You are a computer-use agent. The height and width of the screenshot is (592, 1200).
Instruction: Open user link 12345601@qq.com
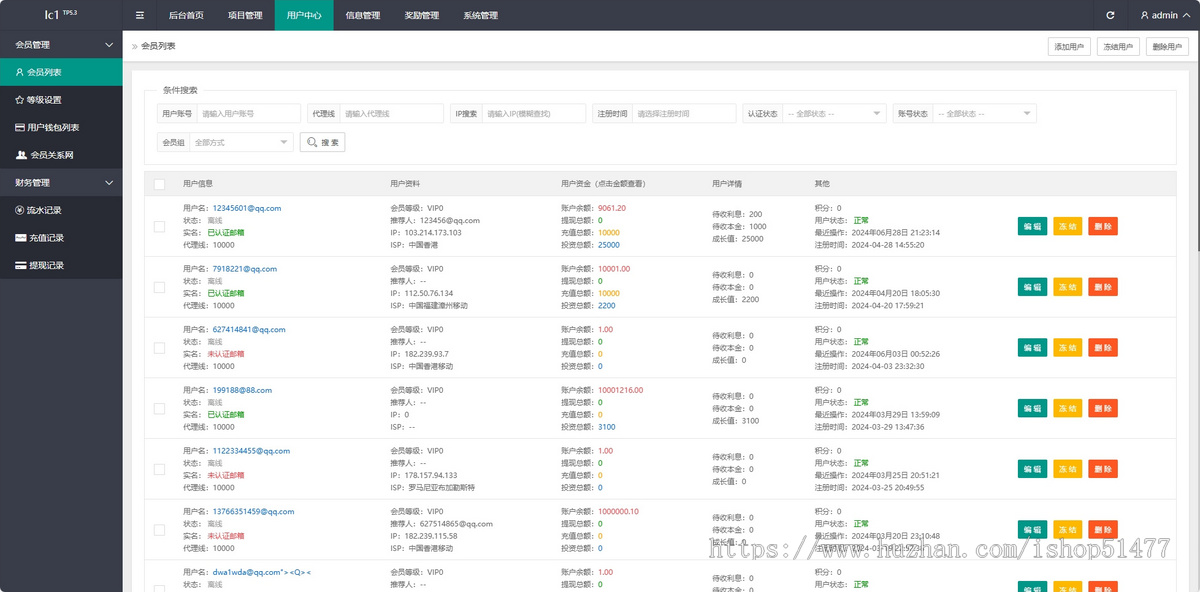coord(247,208)
